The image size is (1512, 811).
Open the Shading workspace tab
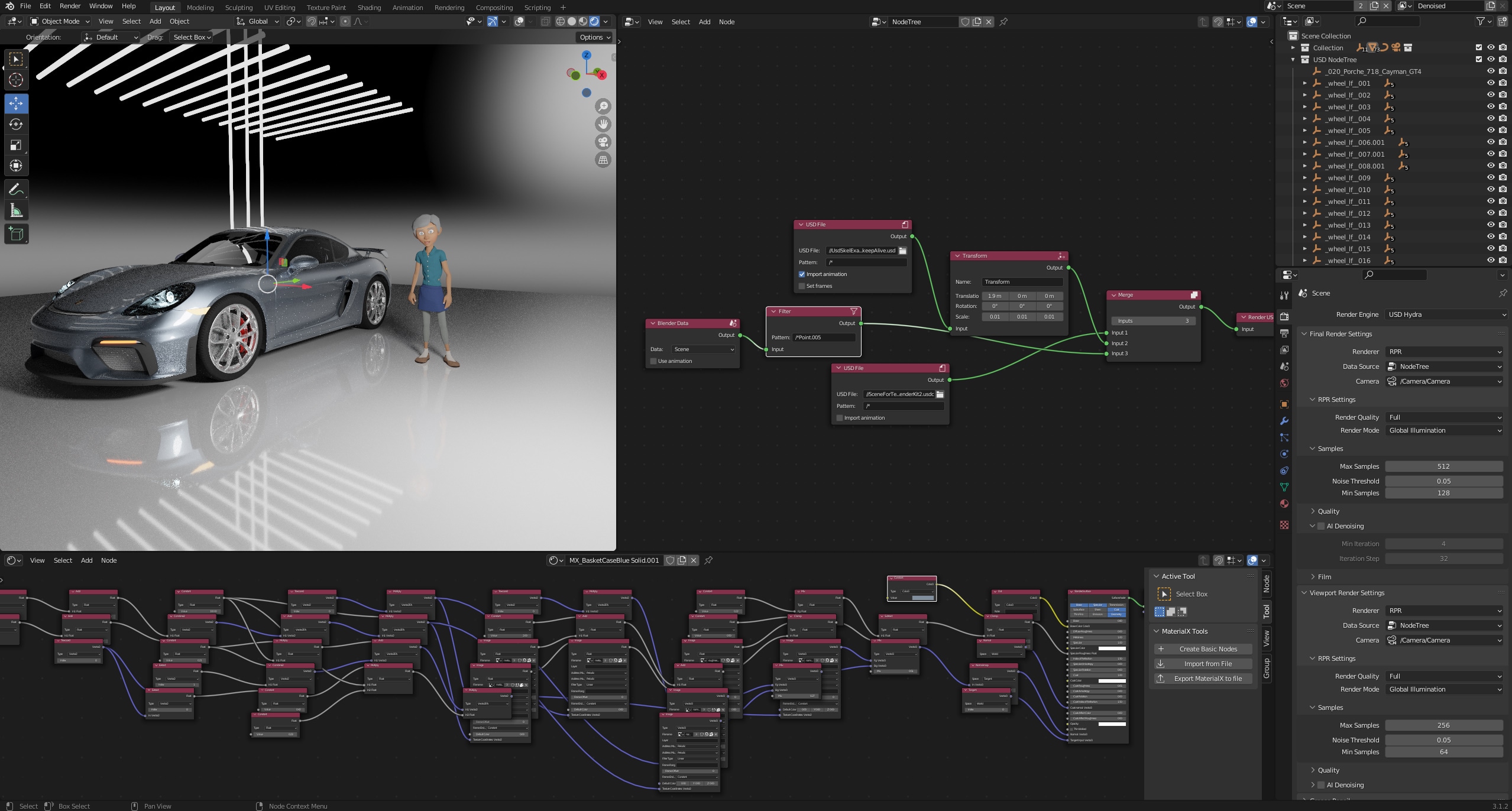[x=369, y=8]
